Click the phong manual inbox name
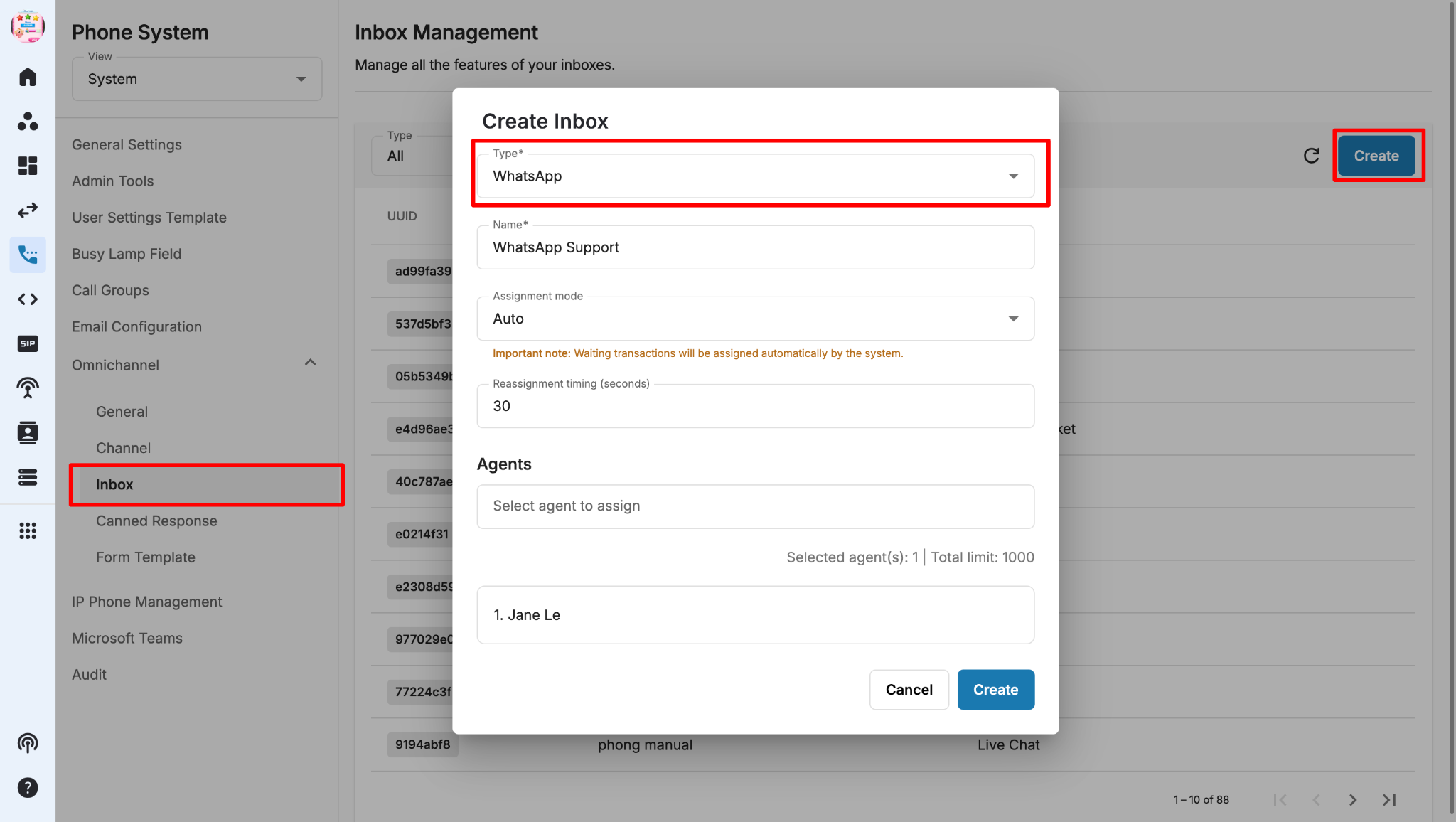Image resolution: width=1456 pixels, height=822 pixels. click(x=645, y=744)
